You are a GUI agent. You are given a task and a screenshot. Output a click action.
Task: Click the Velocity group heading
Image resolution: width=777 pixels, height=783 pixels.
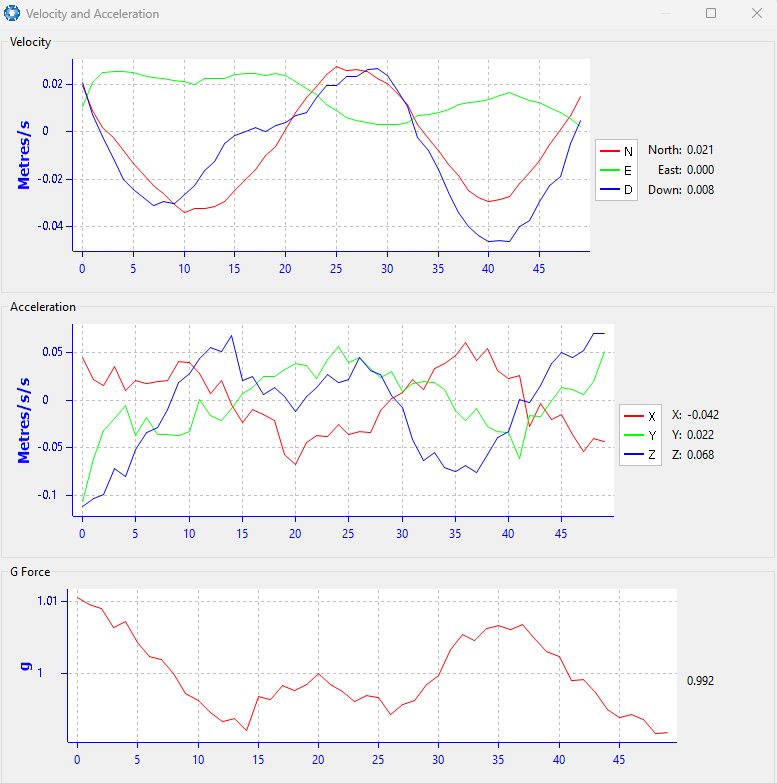(30, 42)
